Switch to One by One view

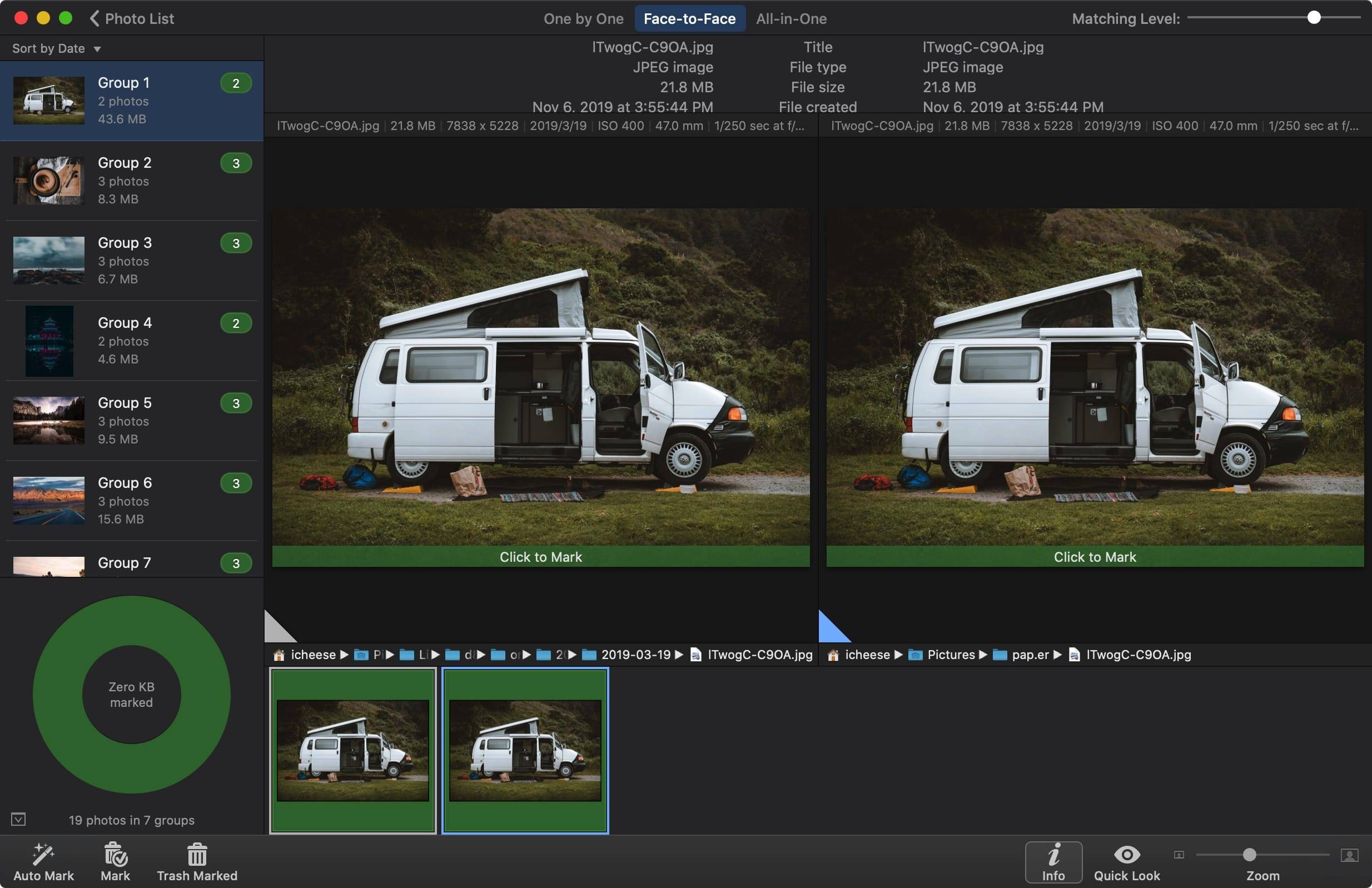583,18
